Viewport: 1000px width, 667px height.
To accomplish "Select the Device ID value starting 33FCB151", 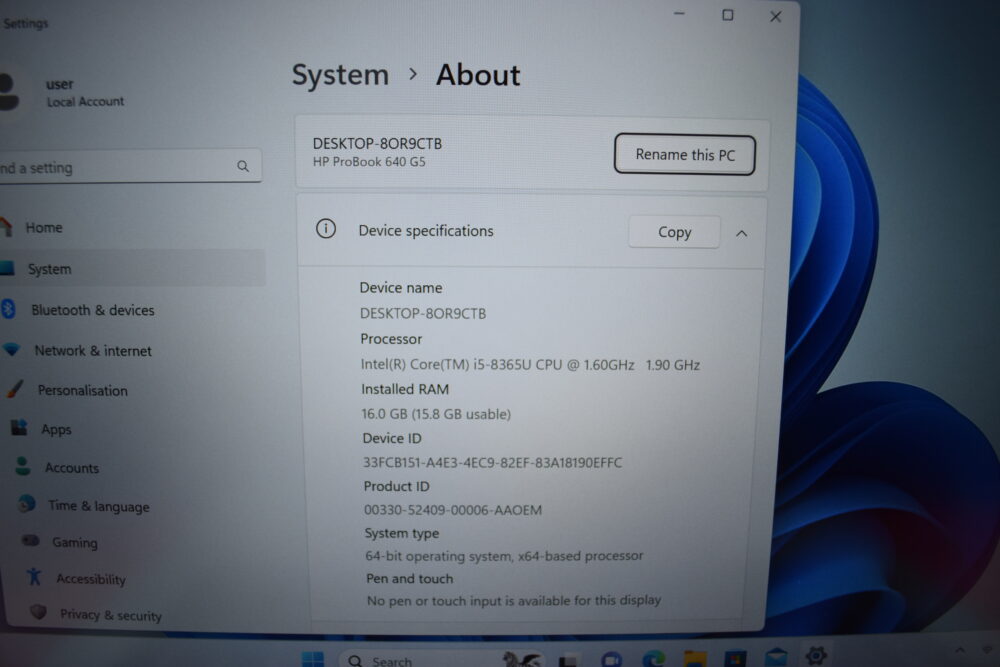I will coord(492,462).
